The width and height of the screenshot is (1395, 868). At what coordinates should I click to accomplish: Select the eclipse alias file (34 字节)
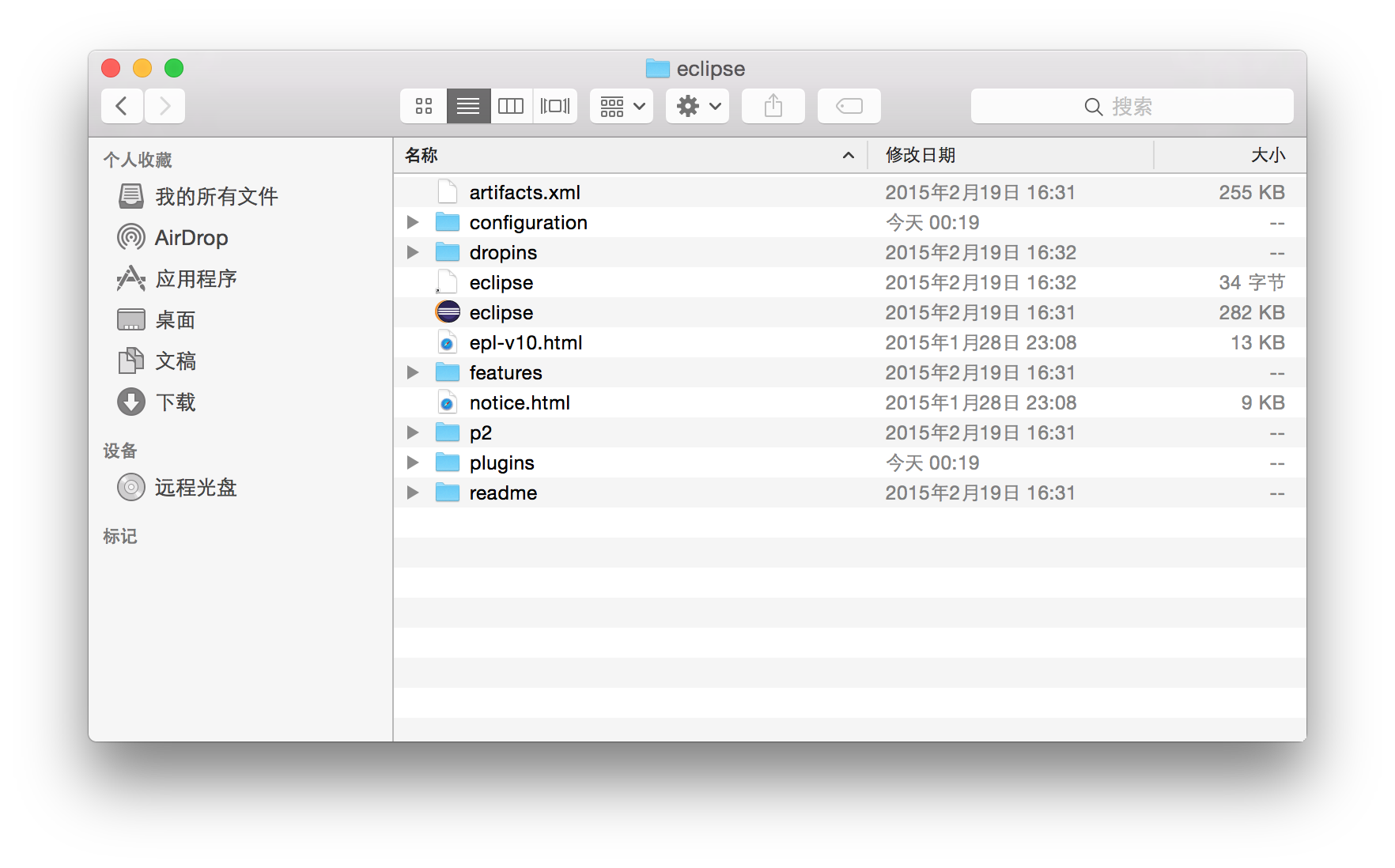coord(850,282)
